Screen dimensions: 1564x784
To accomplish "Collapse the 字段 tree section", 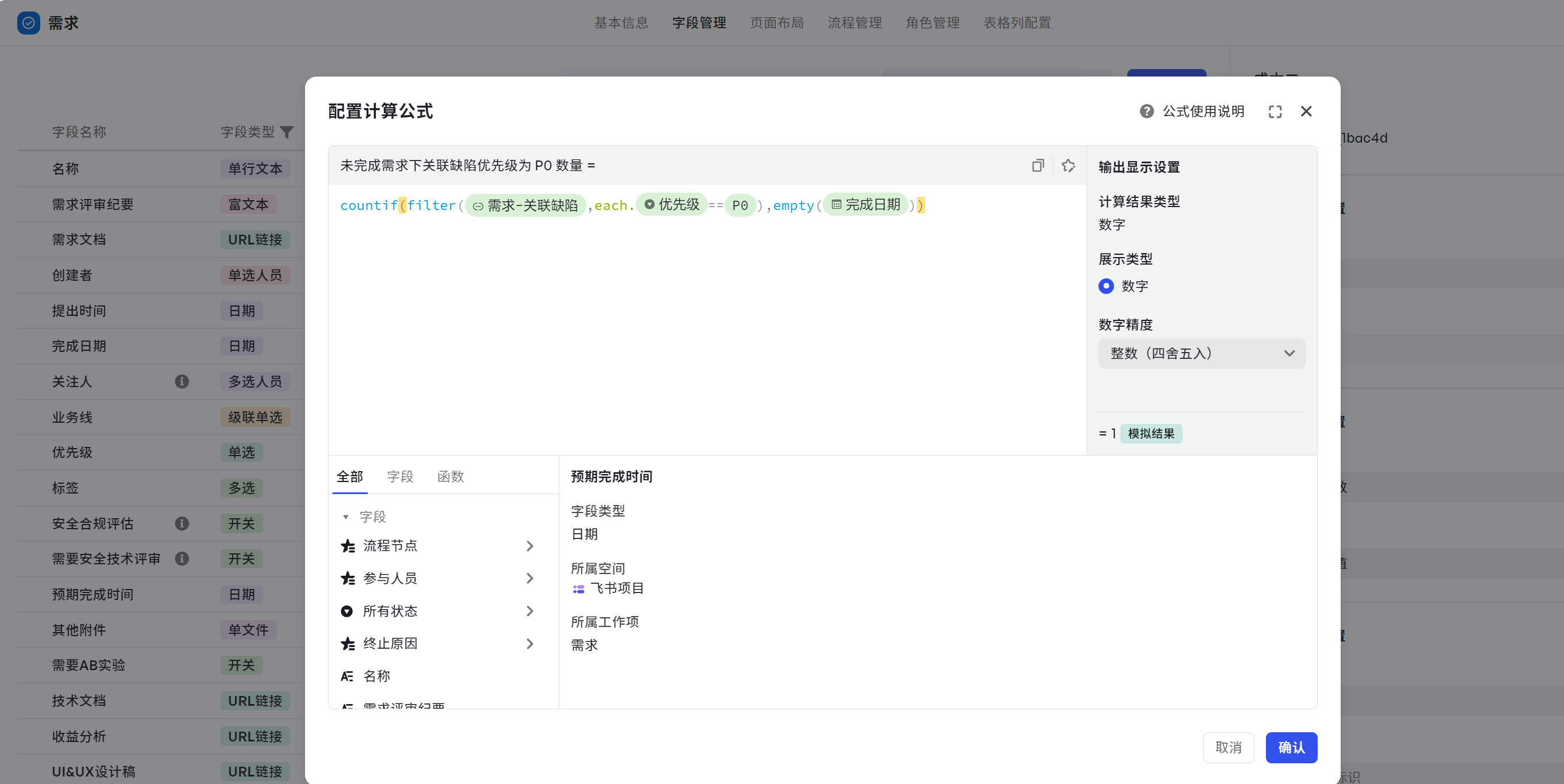I will click(x=345, y=517).
